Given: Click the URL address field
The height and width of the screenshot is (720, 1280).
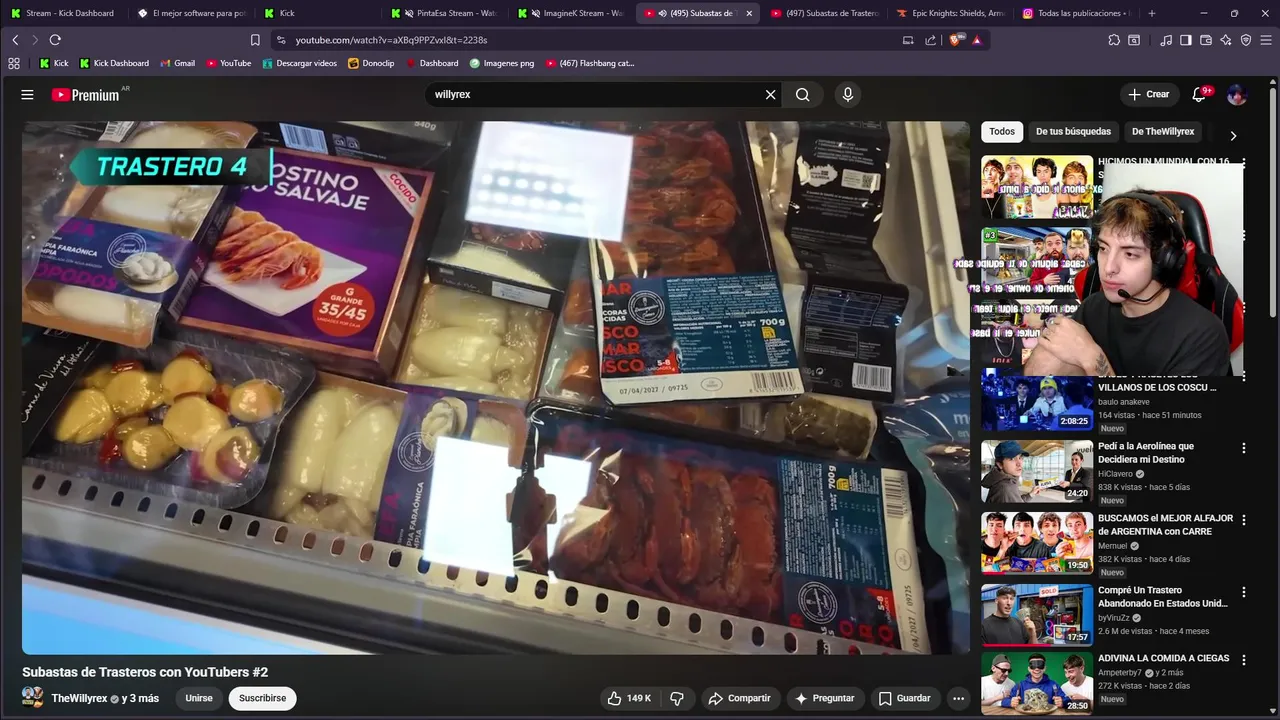Looking at the screenshot, I should pyautogui.click(x=590, y=40).
